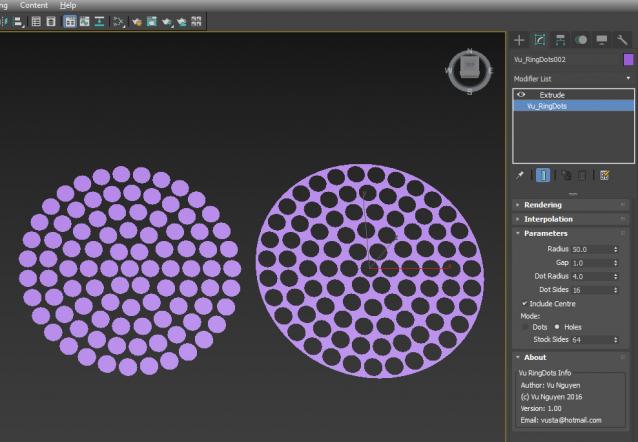Toggle Show End Result button
The height and width of the screenshot is (442, 638).
click(x=543, y=175)
